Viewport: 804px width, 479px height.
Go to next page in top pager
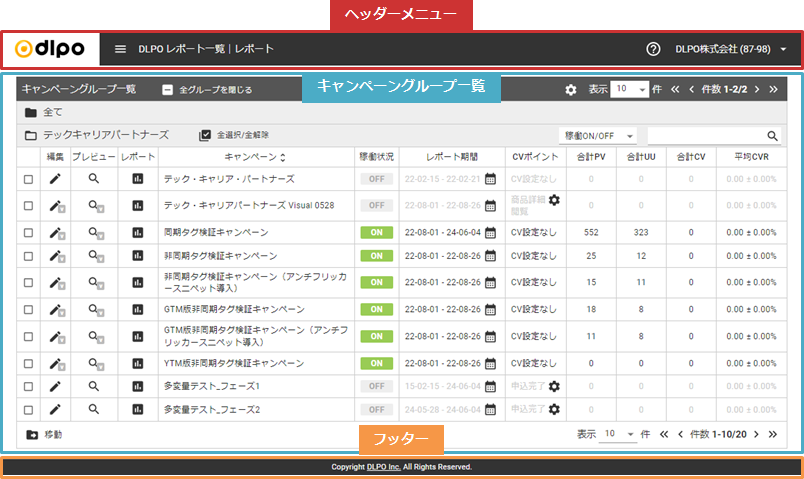click(x=757, y=89)
